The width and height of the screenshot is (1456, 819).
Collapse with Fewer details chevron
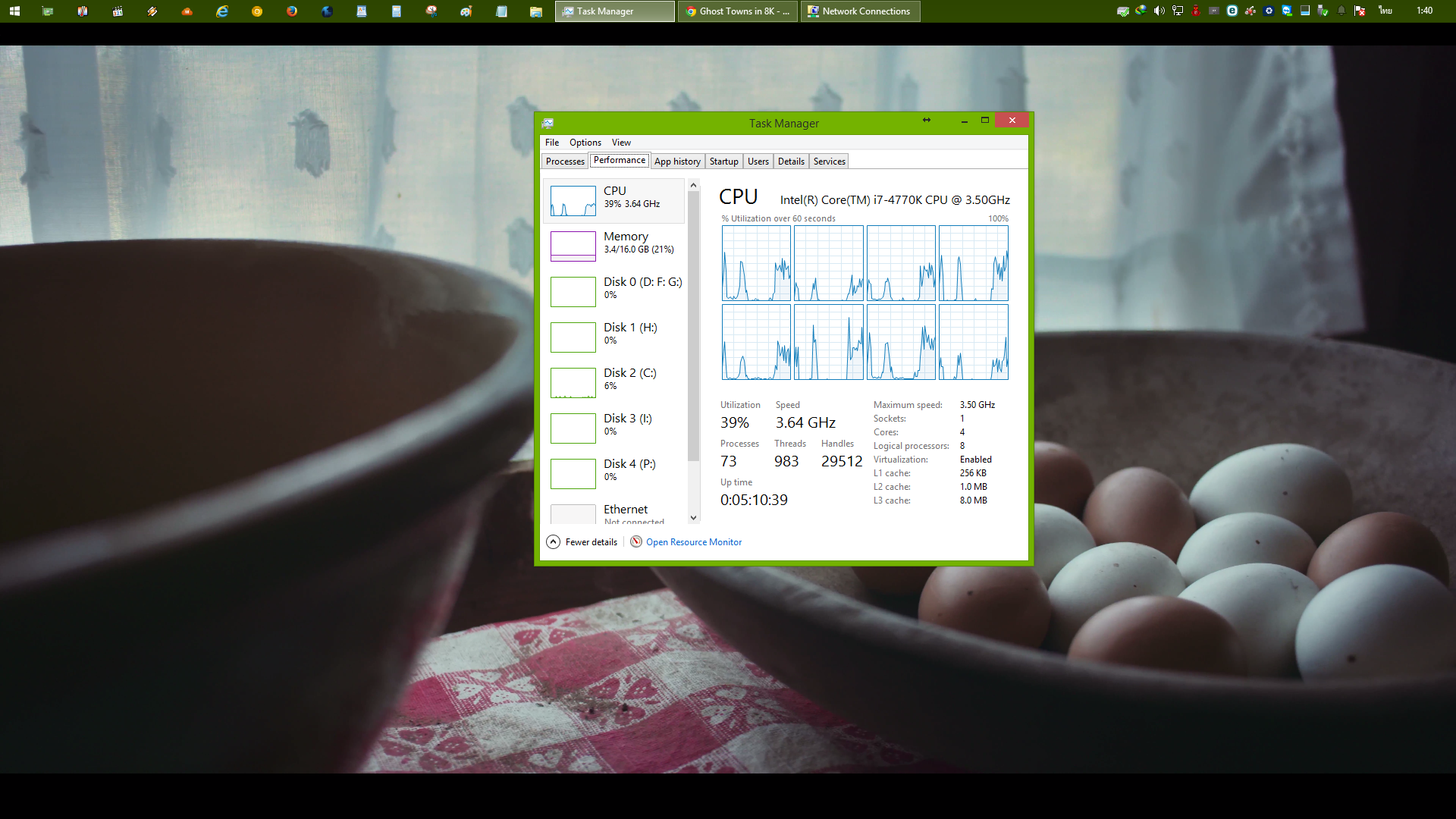pyautogui.click(x=554, y=541)
